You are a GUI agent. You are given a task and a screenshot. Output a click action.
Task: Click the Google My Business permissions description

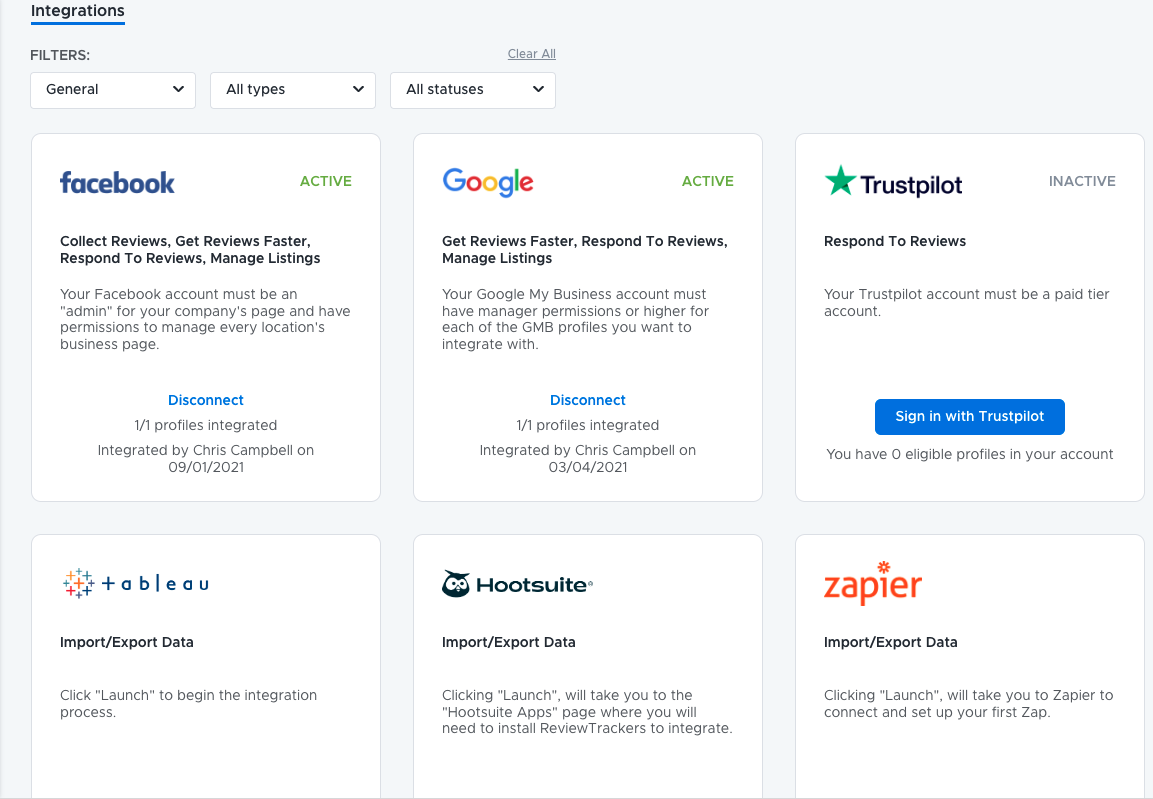576,319
